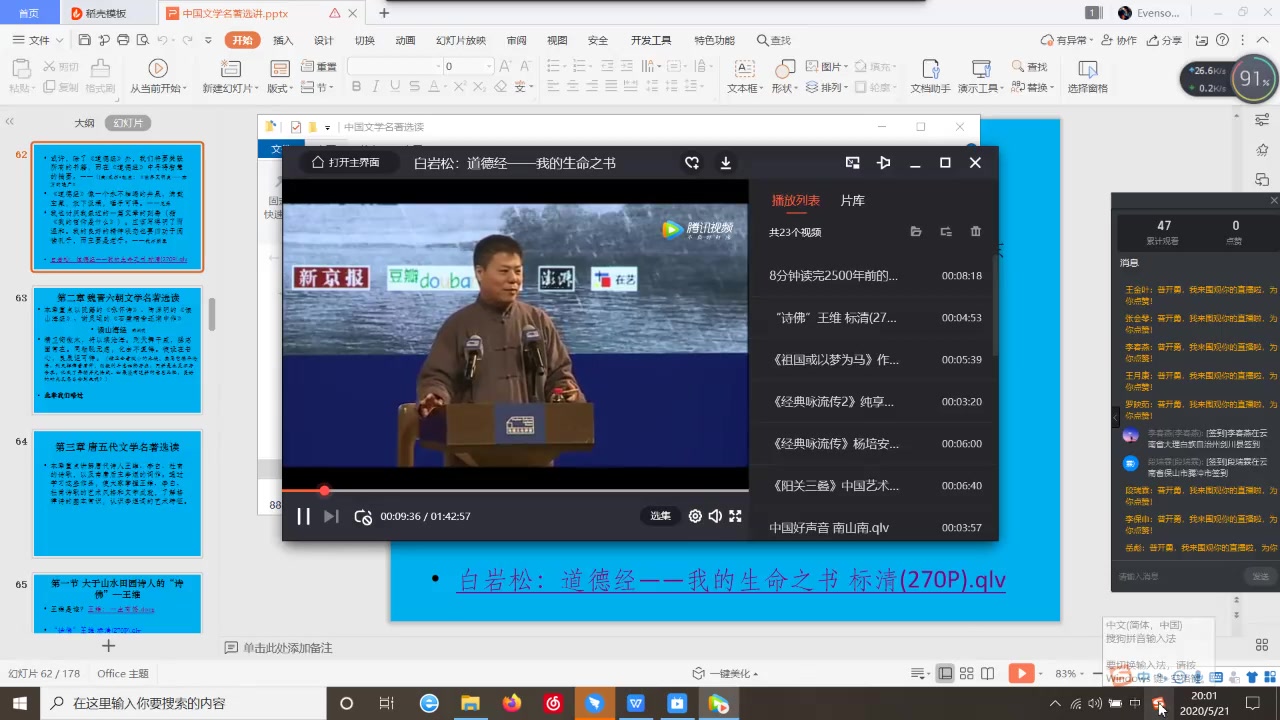This screenshot has height=720, width=1280.
Task: Switch to the 设计 ribbon tab
Action: [x=324, y=40]
